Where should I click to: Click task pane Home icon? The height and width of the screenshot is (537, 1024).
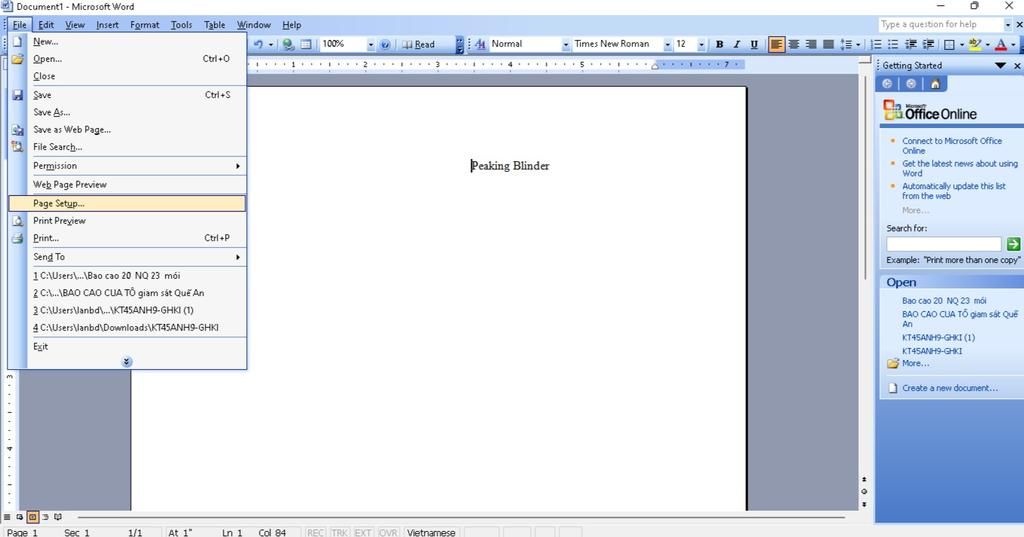click(935, 84)
